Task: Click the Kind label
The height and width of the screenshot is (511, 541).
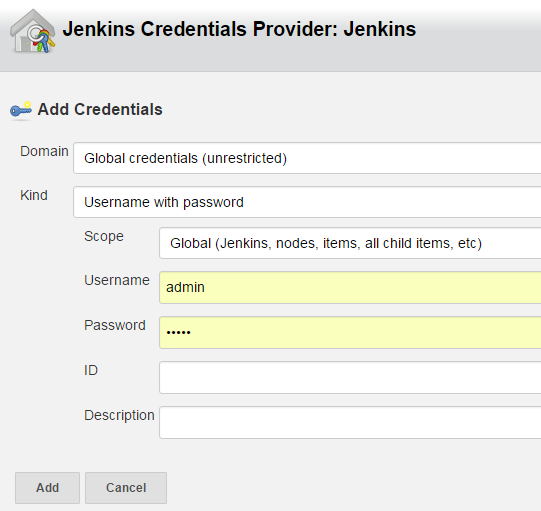Action: 34,195
